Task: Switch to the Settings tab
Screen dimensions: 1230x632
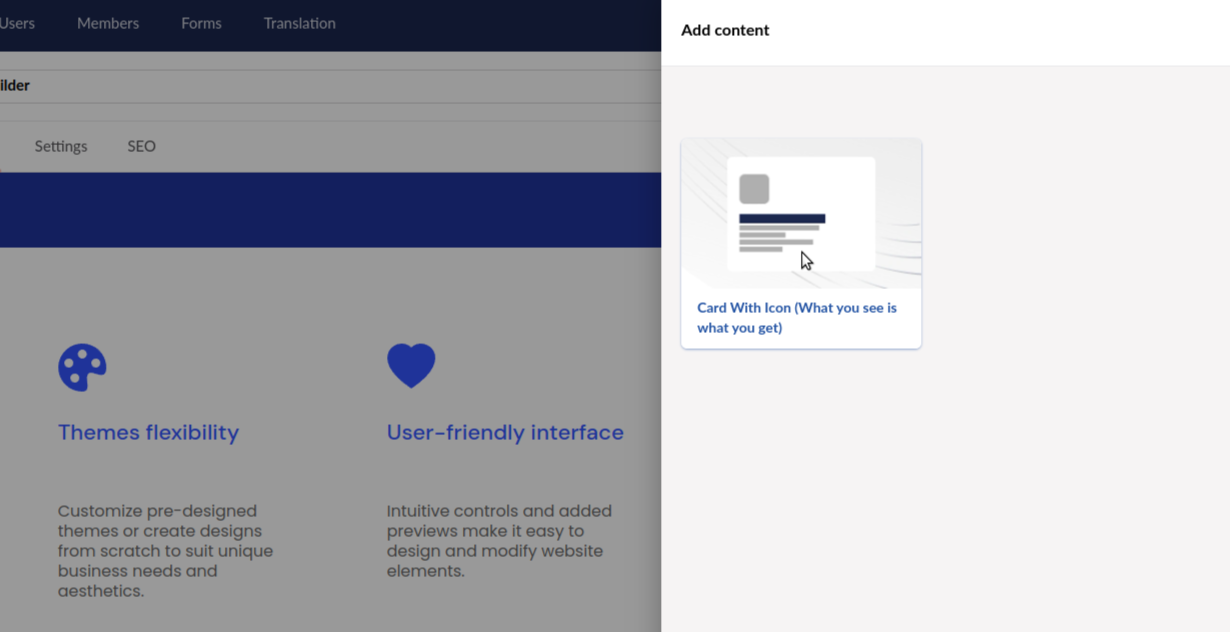Action: coord(61,146)
